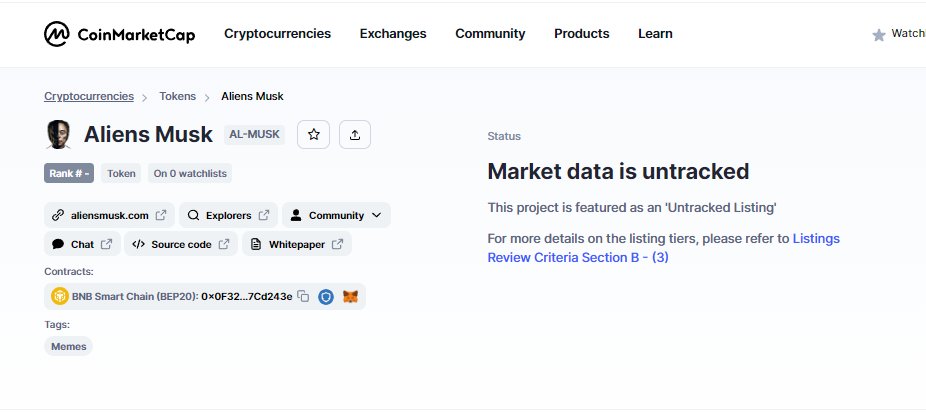Add token to MetaMask fox icon
Viewport: 926px width, 412px height.
[351, 296]
